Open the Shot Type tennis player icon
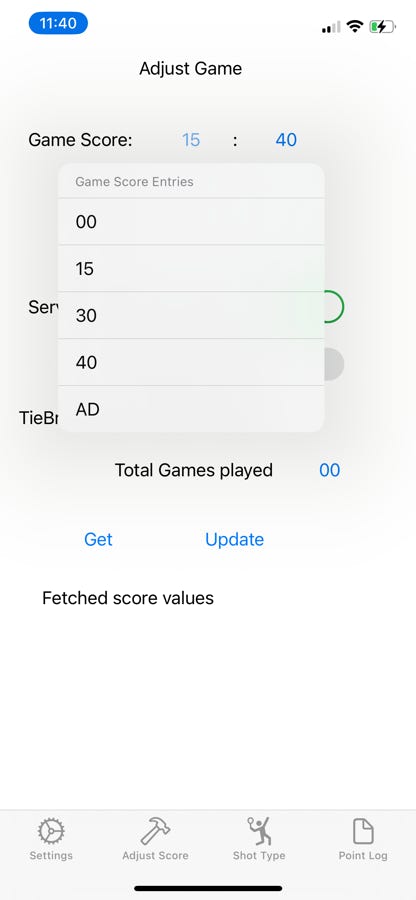 click(x=259, y=831)
